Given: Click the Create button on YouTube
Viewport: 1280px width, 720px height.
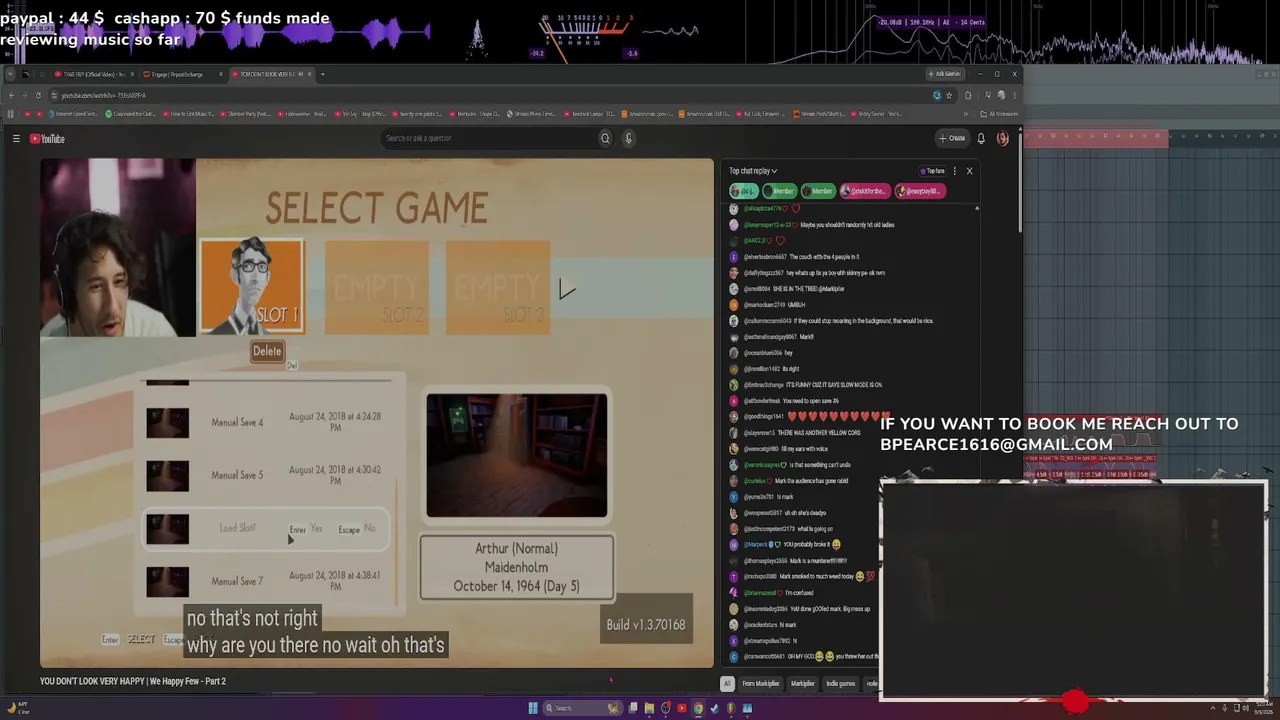Looking at the screenshot, I should click(952, 139).
